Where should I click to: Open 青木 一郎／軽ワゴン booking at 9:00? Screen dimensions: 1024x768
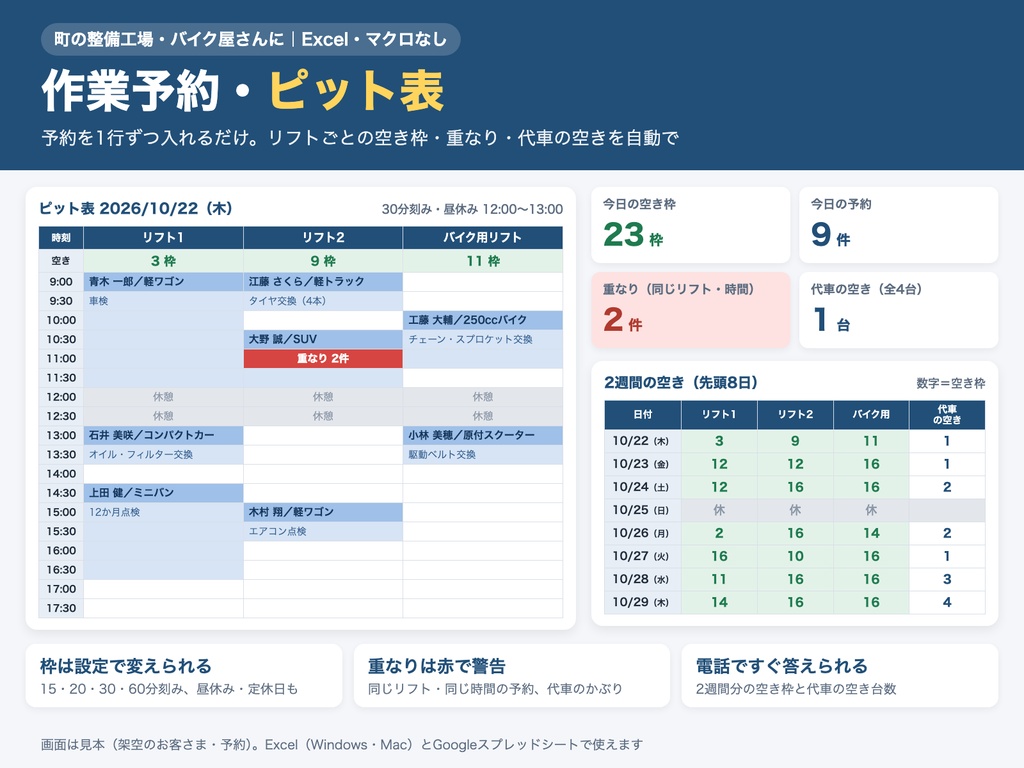(163, 281)
